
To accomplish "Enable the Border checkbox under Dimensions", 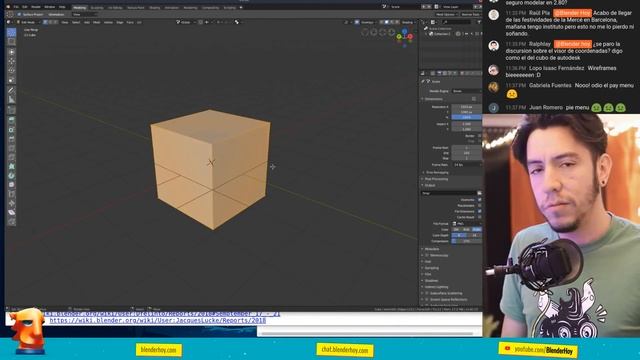I will pos(479,136).
